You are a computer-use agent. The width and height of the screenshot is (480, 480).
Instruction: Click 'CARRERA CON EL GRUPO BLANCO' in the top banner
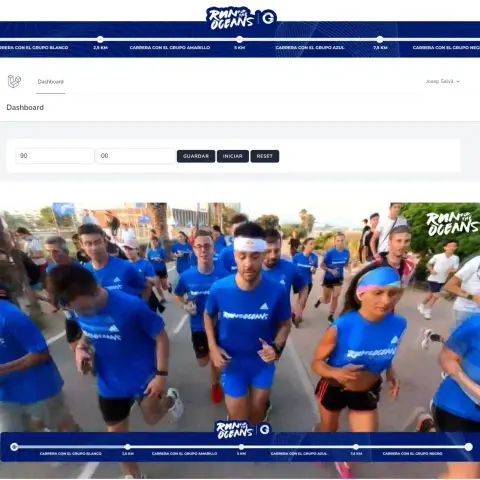tap(34, 48)
